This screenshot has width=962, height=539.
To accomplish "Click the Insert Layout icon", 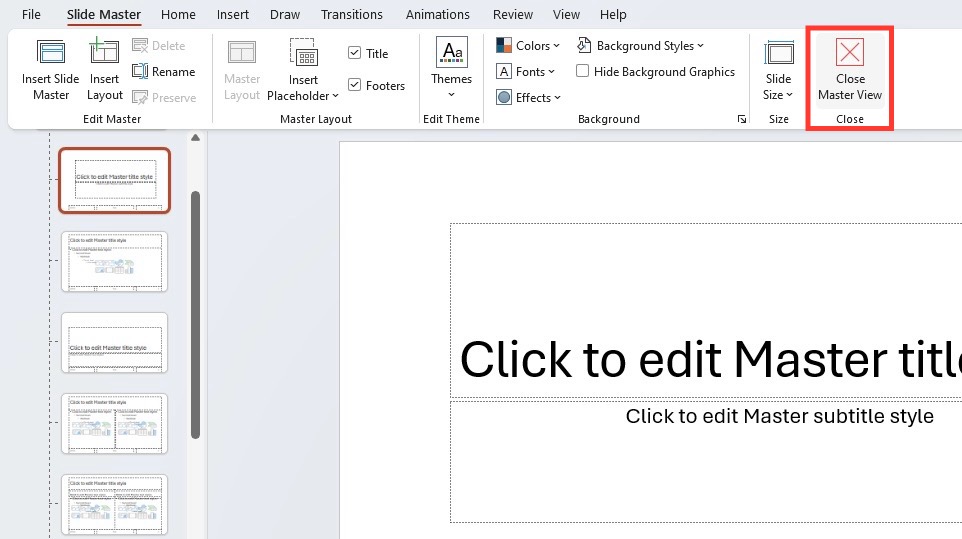I will (104, 50).
